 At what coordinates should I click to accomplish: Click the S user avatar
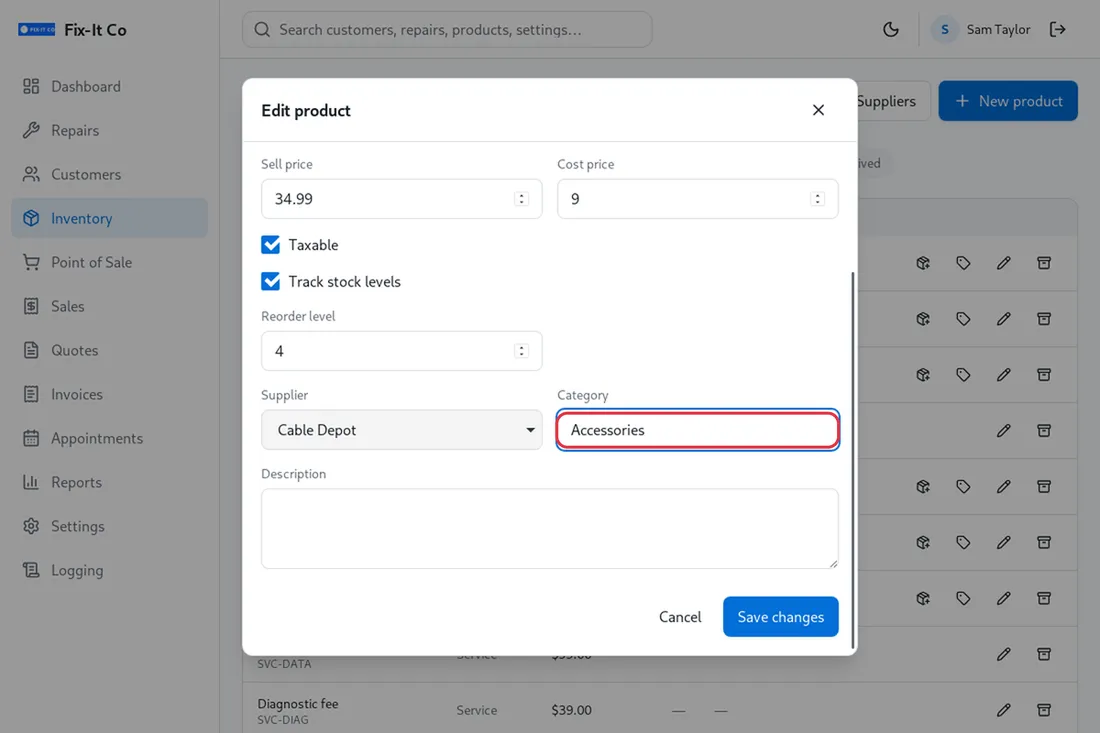point(945,29)
